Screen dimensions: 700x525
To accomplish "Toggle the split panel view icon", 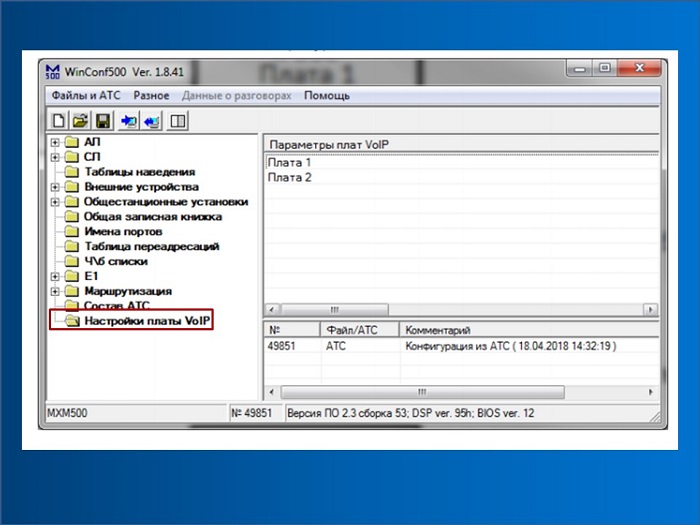I will tap(178, 121).
